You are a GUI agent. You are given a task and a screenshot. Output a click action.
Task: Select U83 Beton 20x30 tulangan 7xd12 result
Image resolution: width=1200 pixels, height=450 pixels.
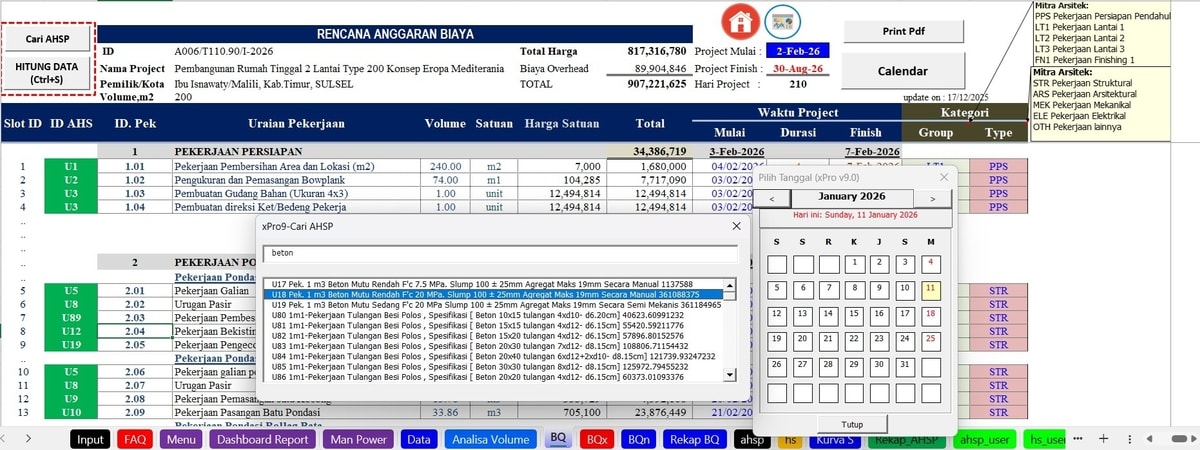[494, 344]
